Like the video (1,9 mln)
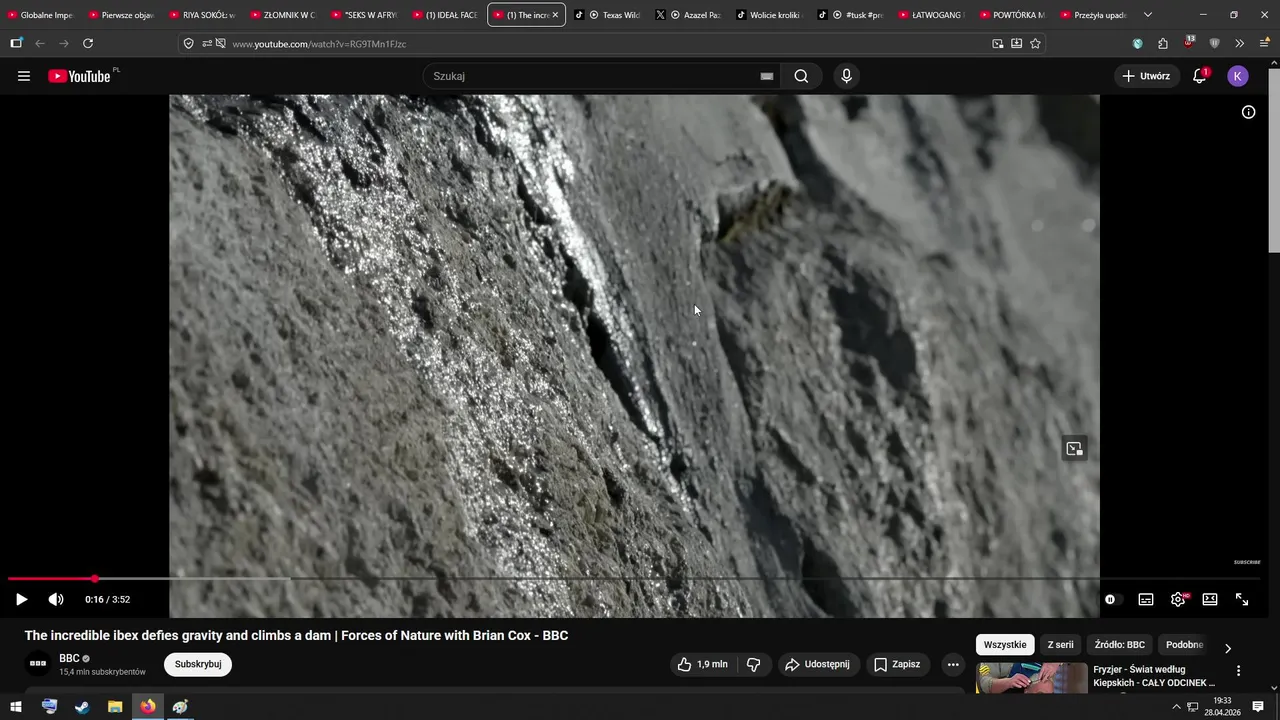1280x720 pixels. coord(702,664)
